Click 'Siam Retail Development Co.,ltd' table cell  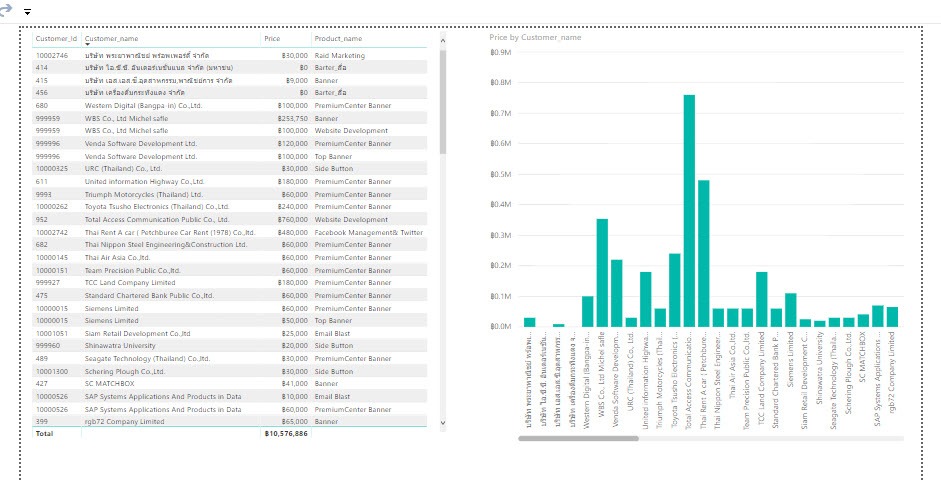(137, 333)
